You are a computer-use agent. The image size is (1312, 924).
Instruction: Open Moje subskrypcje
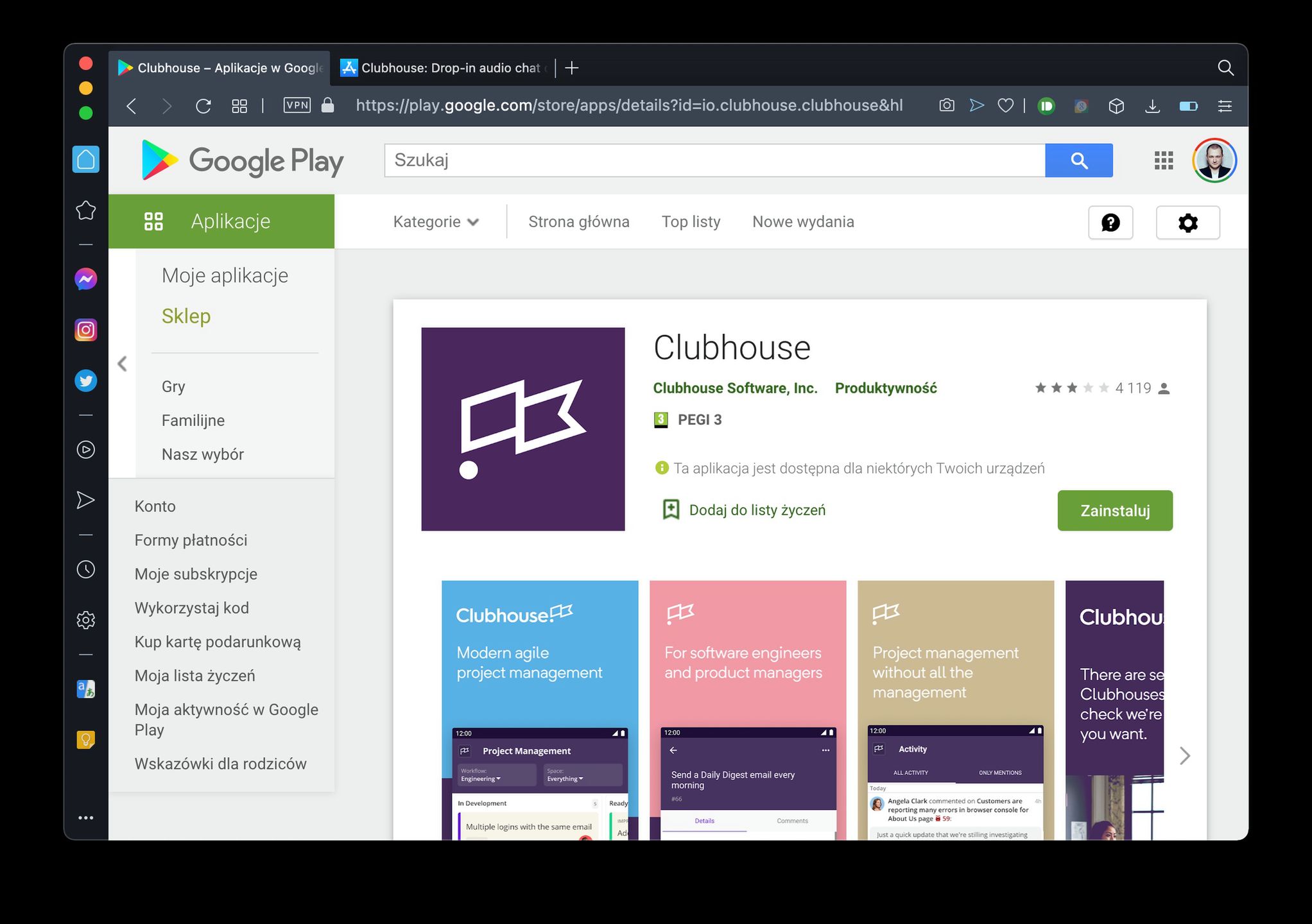tap(196, 574)
